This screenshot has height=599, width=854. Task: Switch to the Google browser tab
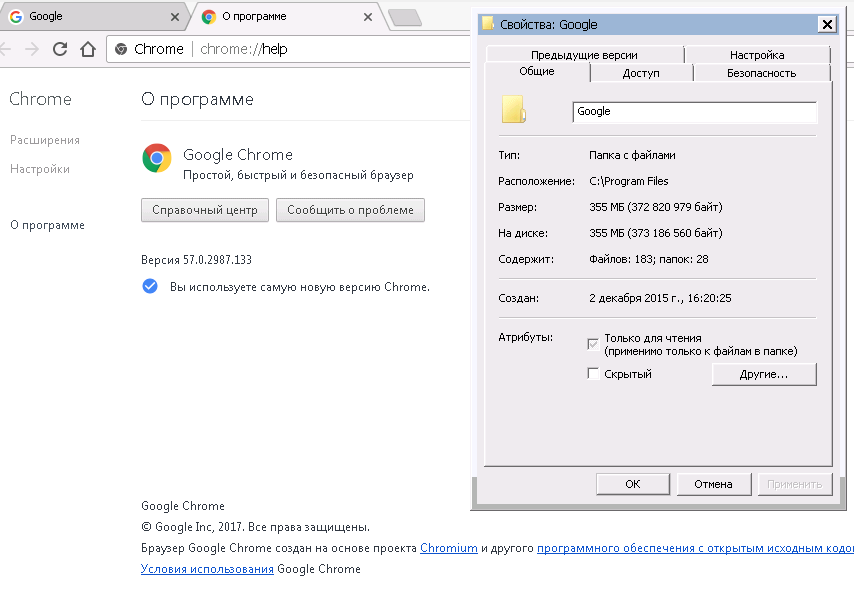(x=93, y=16)
